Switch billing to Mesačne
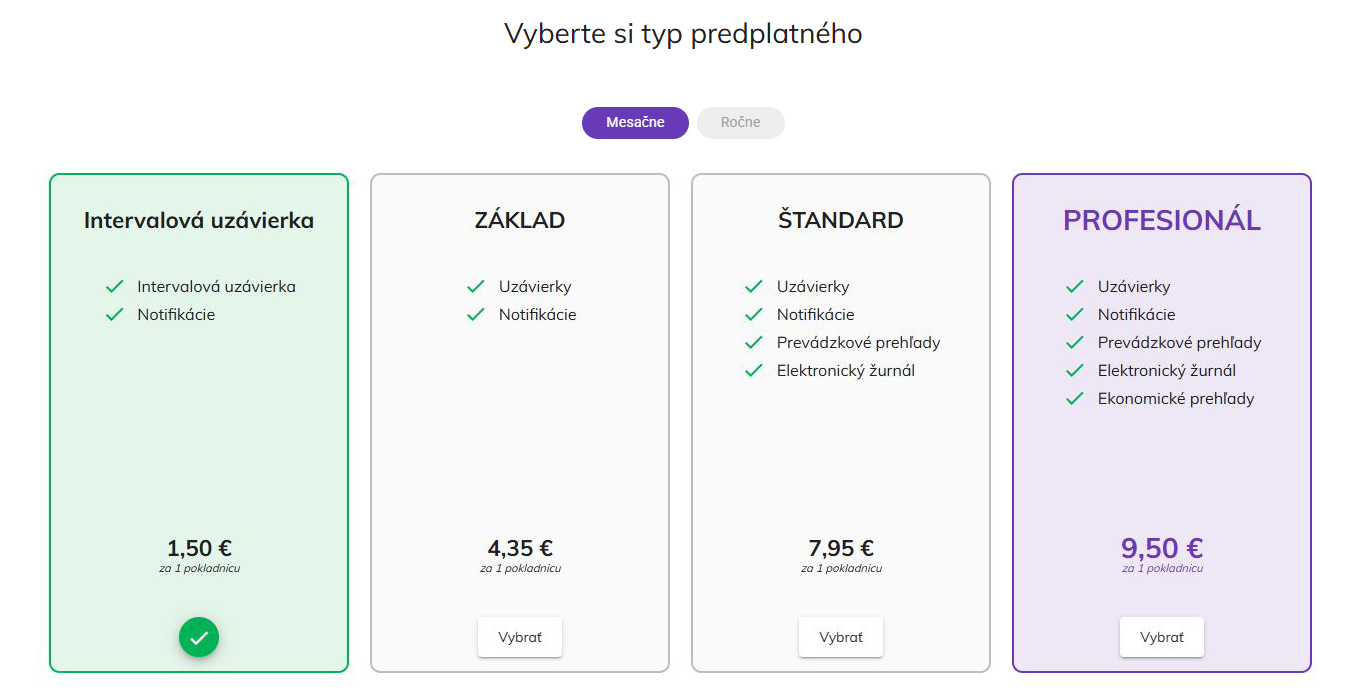 pos(635,123)
